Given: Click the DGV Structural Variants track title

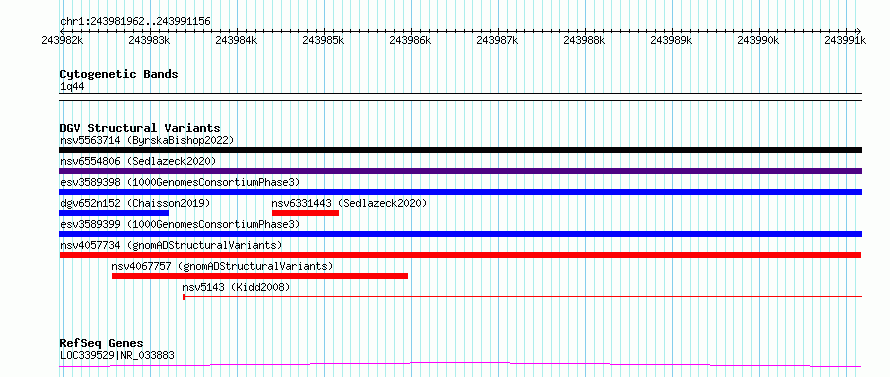Looking at the screenshot, I should [x=140, y=128].
